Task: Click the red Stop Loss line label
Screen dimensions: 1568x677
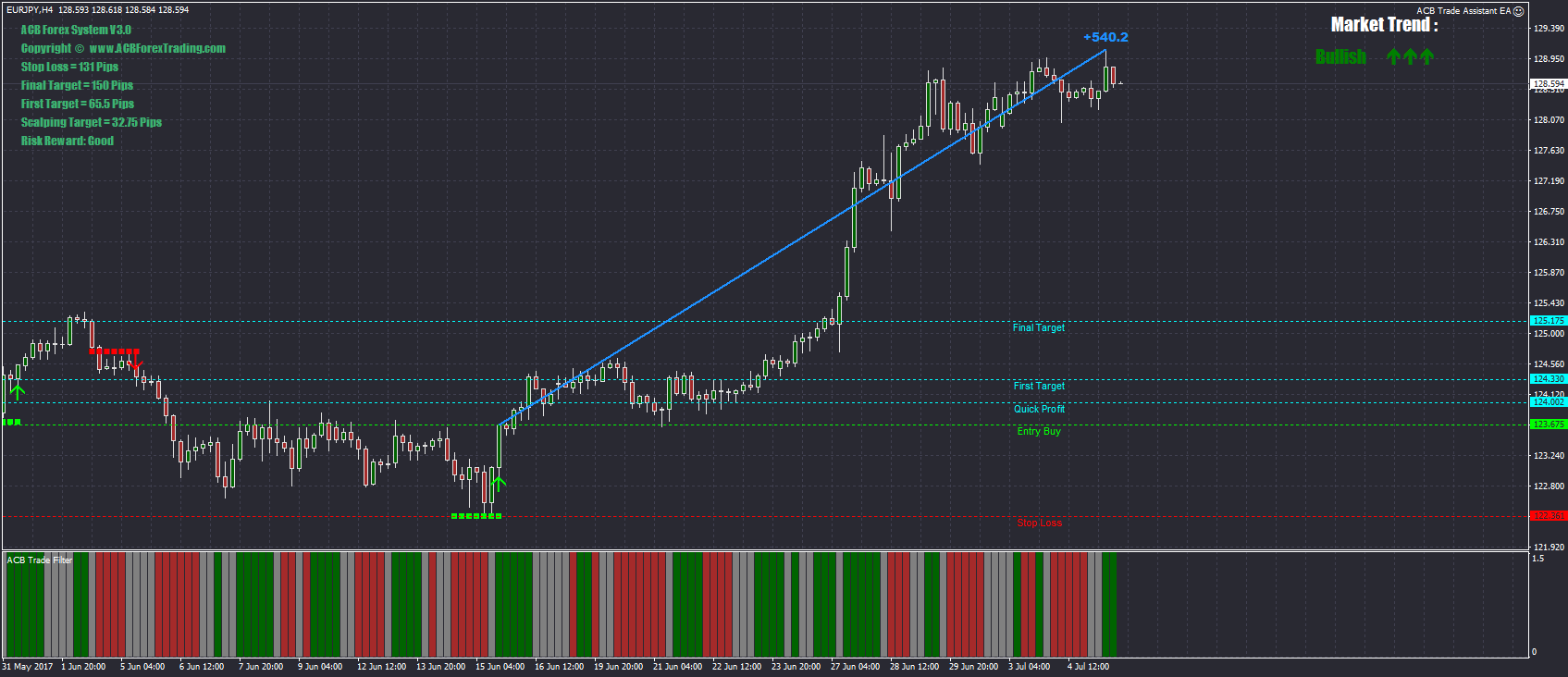Action: coord(1040,523)
